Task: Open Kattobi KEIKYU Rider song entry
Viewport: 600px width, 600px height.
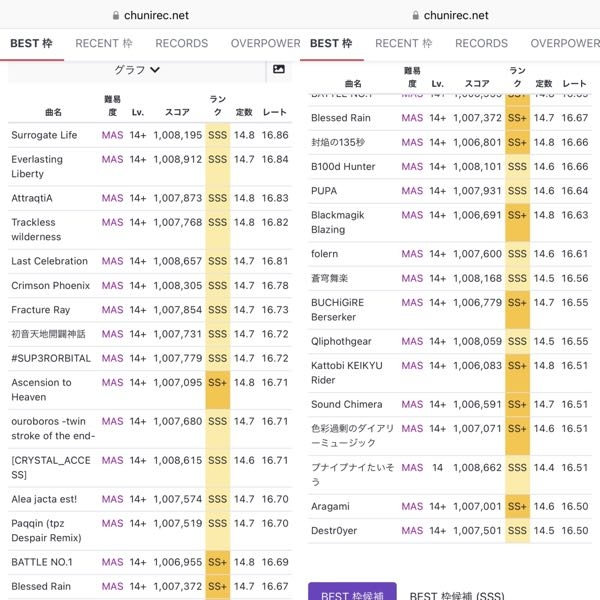Action: (x=346, y=372)
